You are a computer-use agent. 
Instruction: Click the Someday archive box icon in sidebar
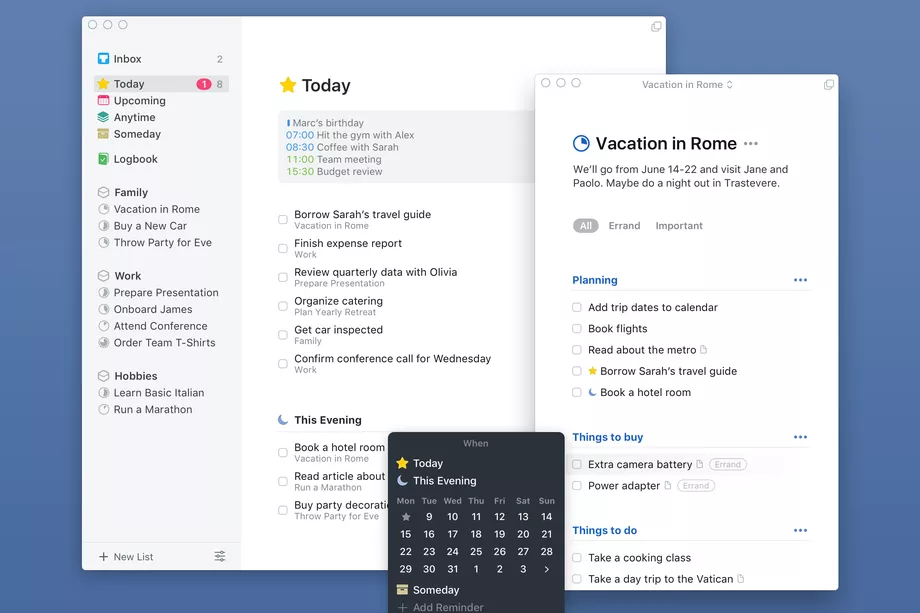pyautogui.click(x=103, y=134)
